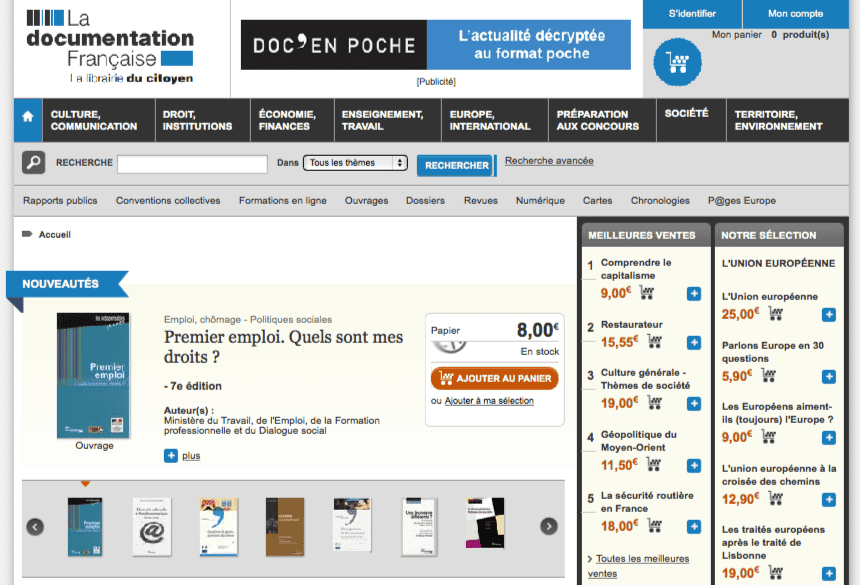Click plus icon for Géopolitique du Moyen-Orient
The height and width of the screenshot is (585, 860).
(694, 465)
